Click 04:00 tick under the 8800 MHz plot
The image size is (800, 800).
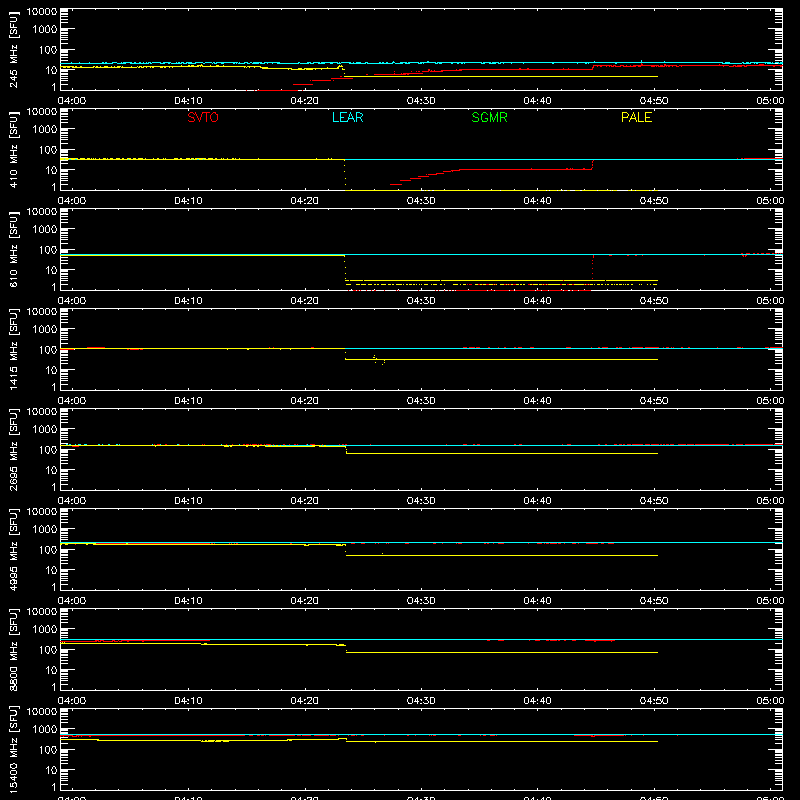(x=72, y=701)
